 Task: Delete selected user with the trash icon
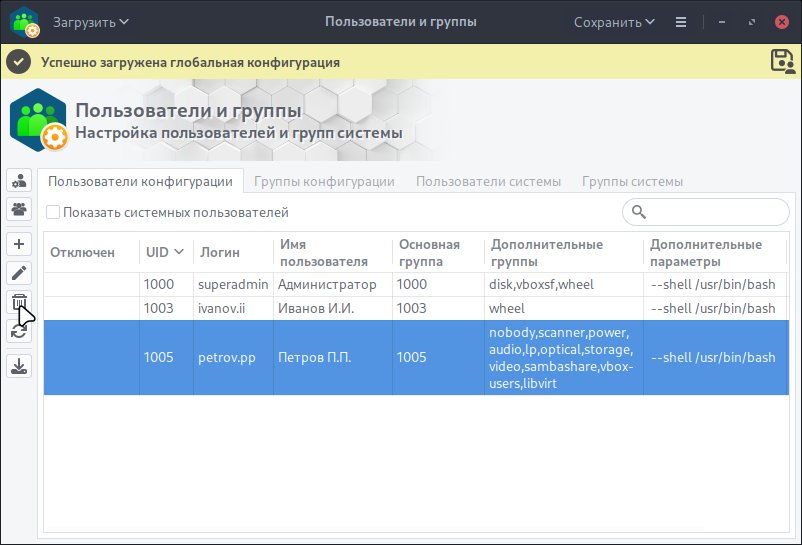click(x=19, y=302)
